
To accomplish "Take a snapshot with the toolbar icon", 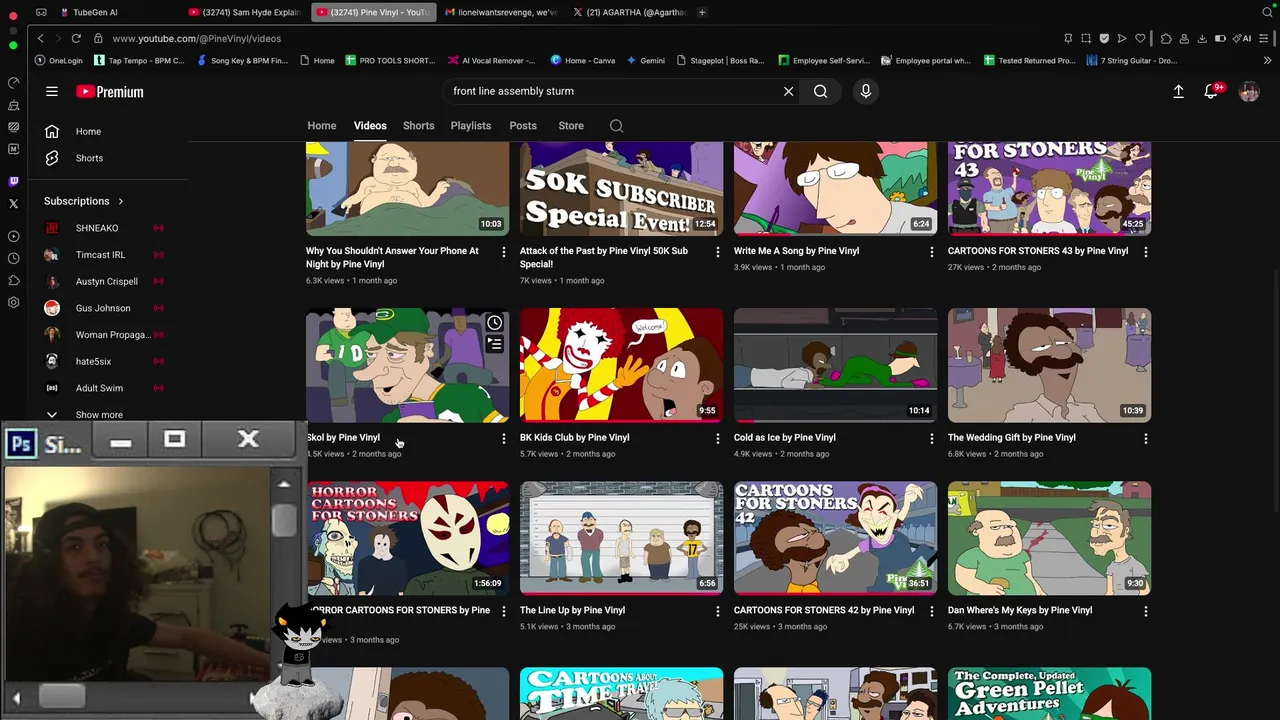I will (1086, 38).
